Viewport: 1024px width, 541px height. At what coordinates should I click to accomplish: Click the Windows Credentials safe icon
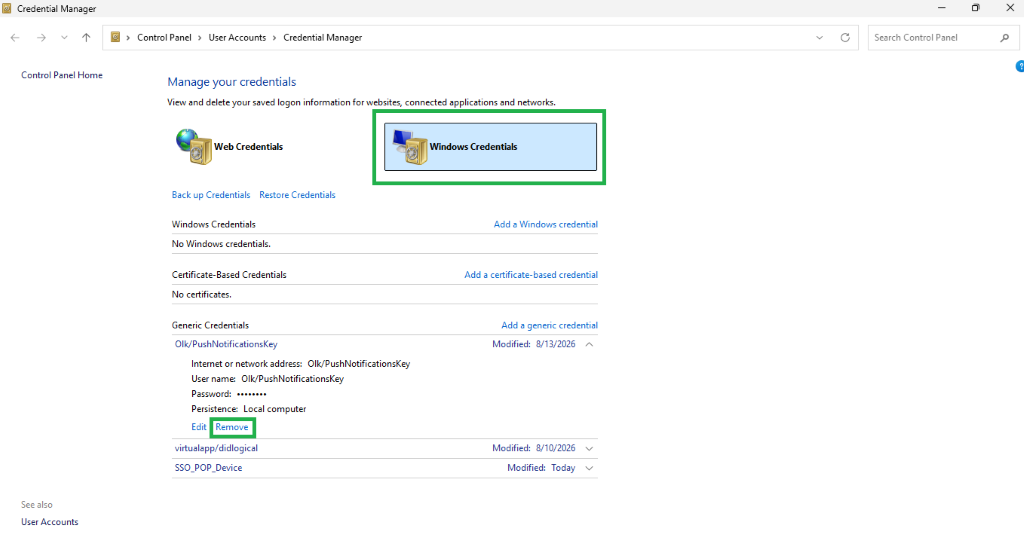(409, 146)
